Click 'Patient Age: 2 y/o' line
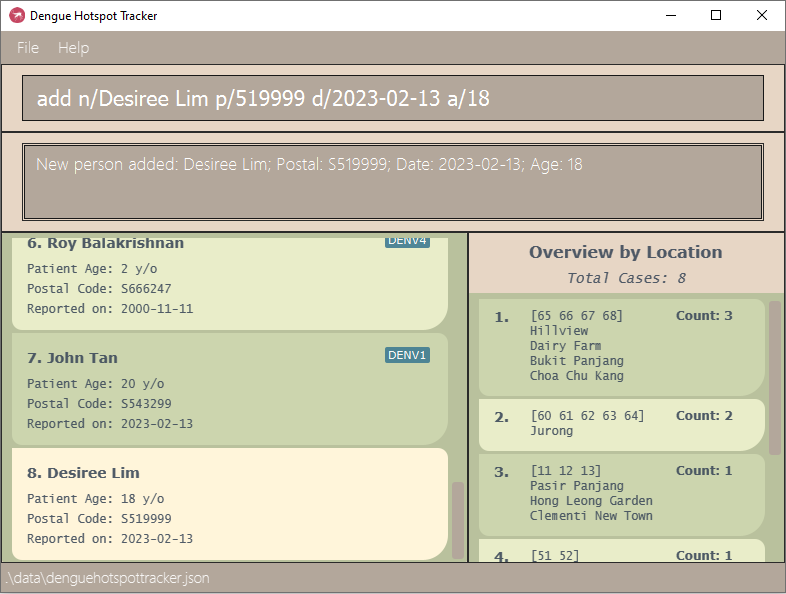 (x=92, y=269)
